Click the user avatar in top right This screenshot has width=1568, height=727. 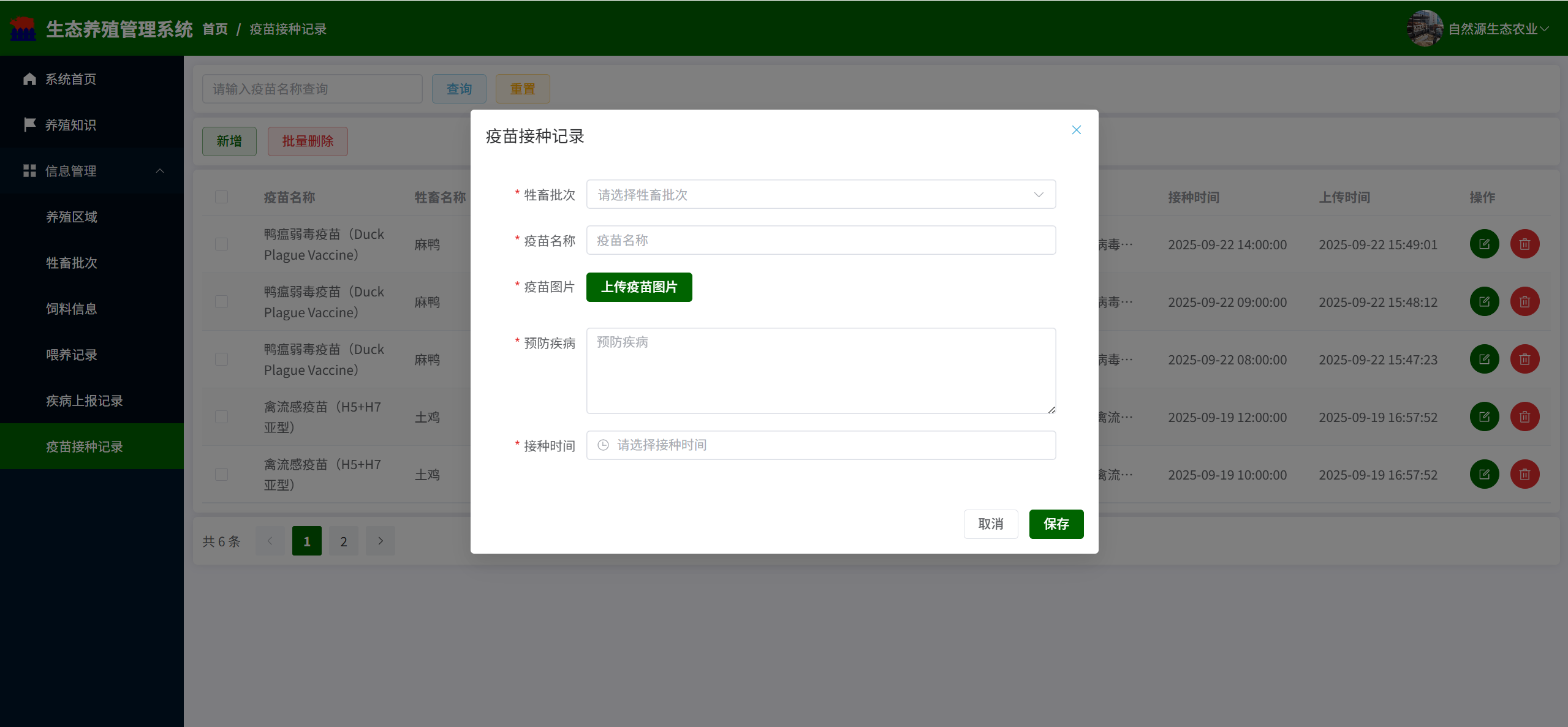1424,28
